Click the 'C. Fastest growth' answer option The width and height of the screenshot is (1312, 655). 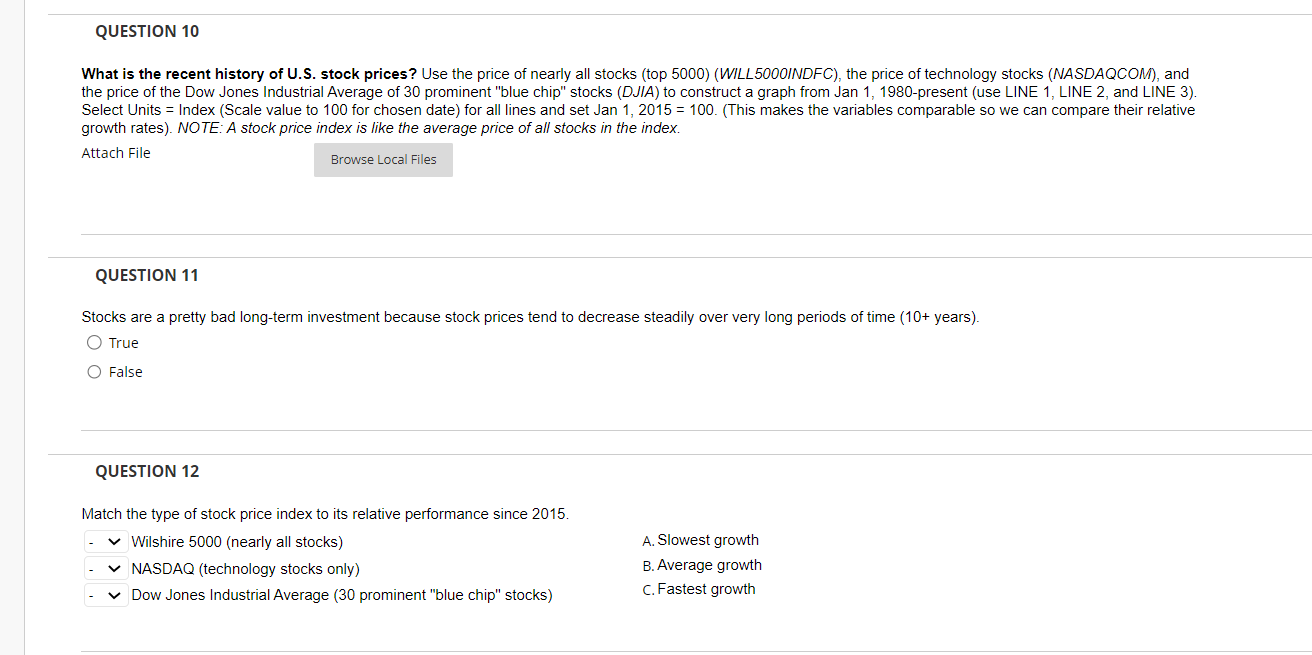(x=699, y=589)
